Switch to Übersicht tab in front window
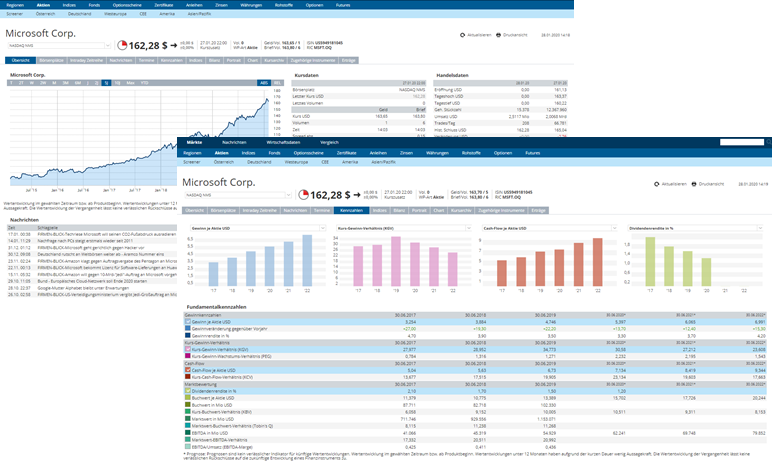Viewport: 772px width, 463px height. 194,210
